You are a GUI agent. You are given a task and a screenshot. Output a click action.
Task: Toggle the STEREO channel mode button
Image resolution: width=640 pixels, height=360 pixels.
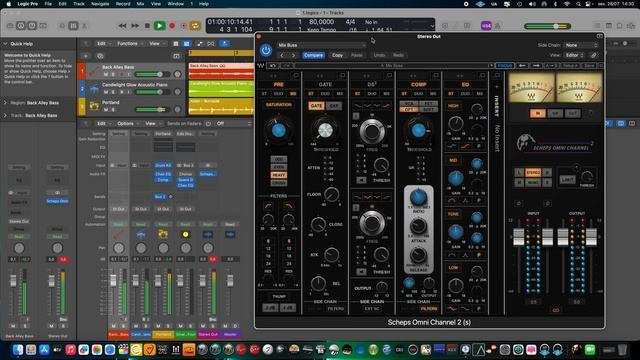533,173
